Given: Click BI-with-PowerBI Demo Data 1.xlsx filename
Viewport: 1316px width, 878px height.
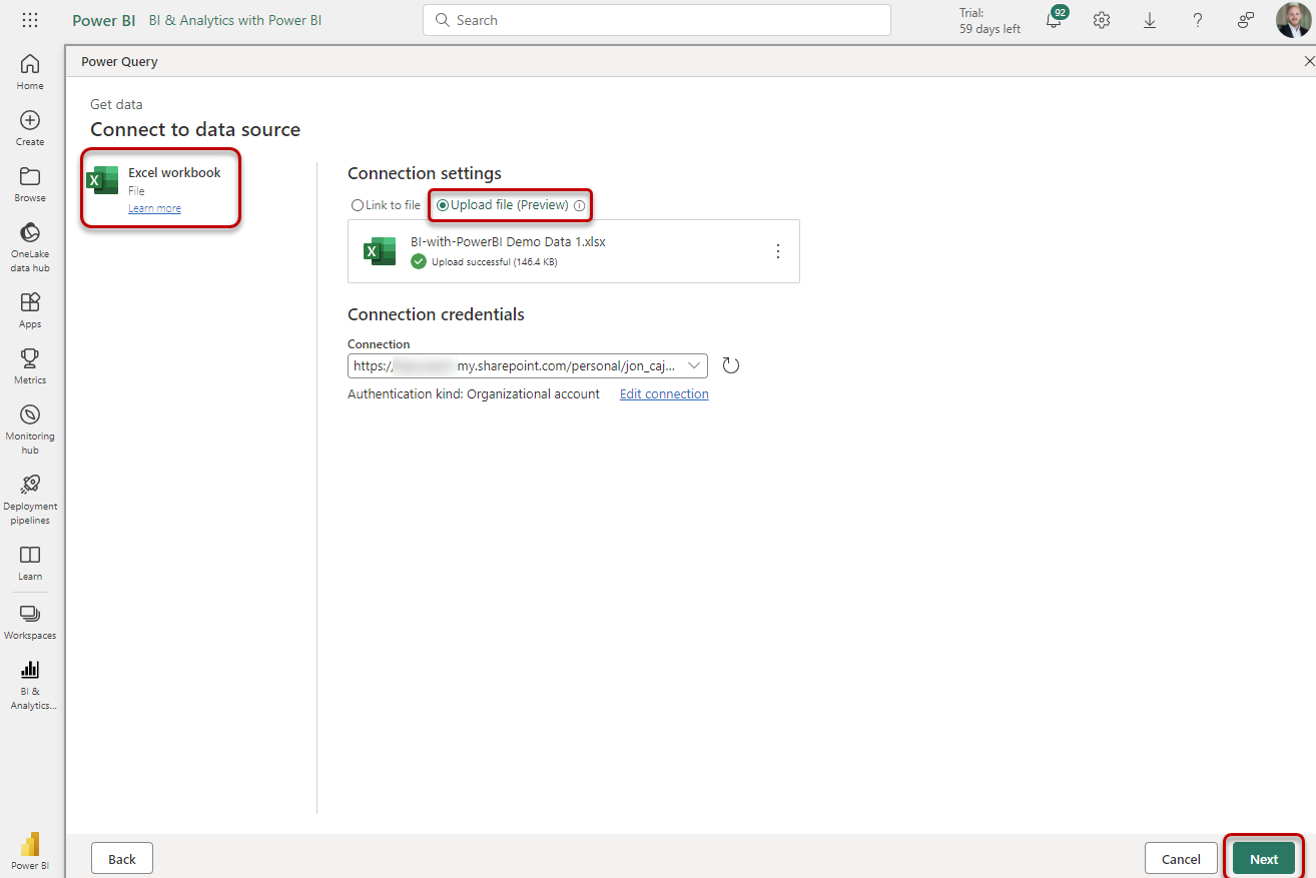Looking at the screenshot, I should [508, 242].
